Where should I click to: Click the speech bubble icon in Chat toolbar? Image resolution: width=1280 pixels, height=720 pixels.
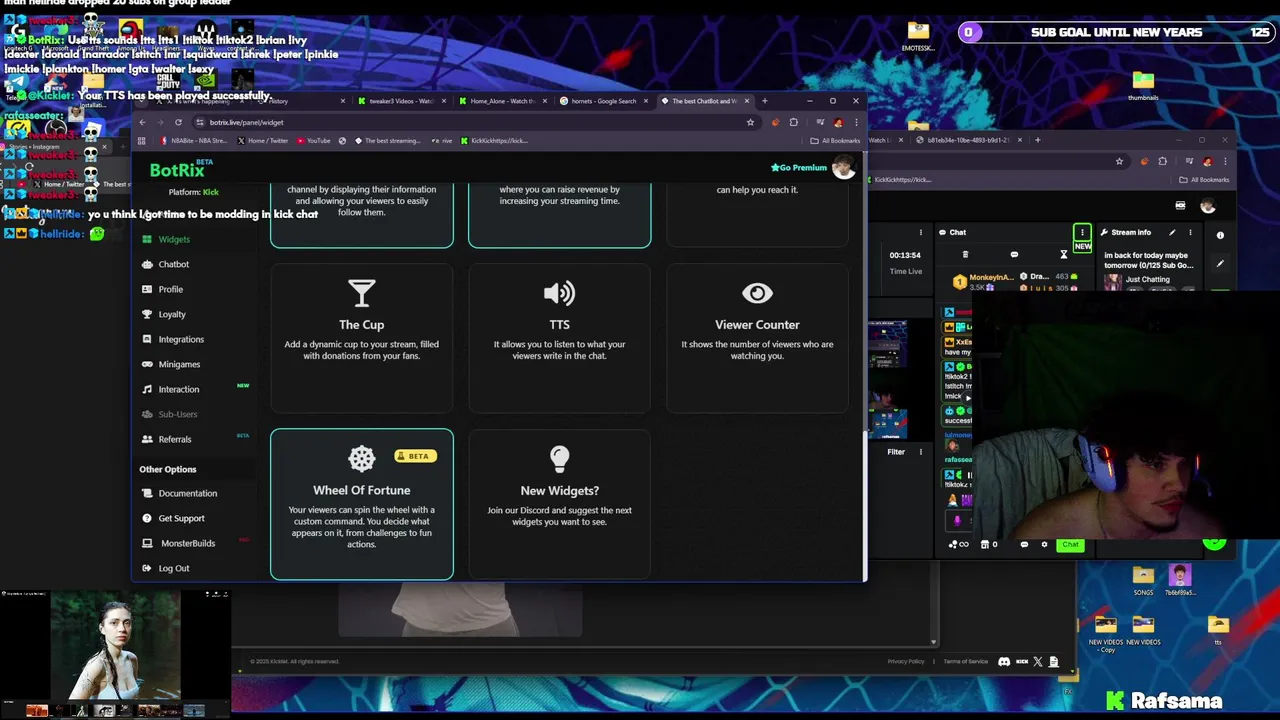[1014, 255]
